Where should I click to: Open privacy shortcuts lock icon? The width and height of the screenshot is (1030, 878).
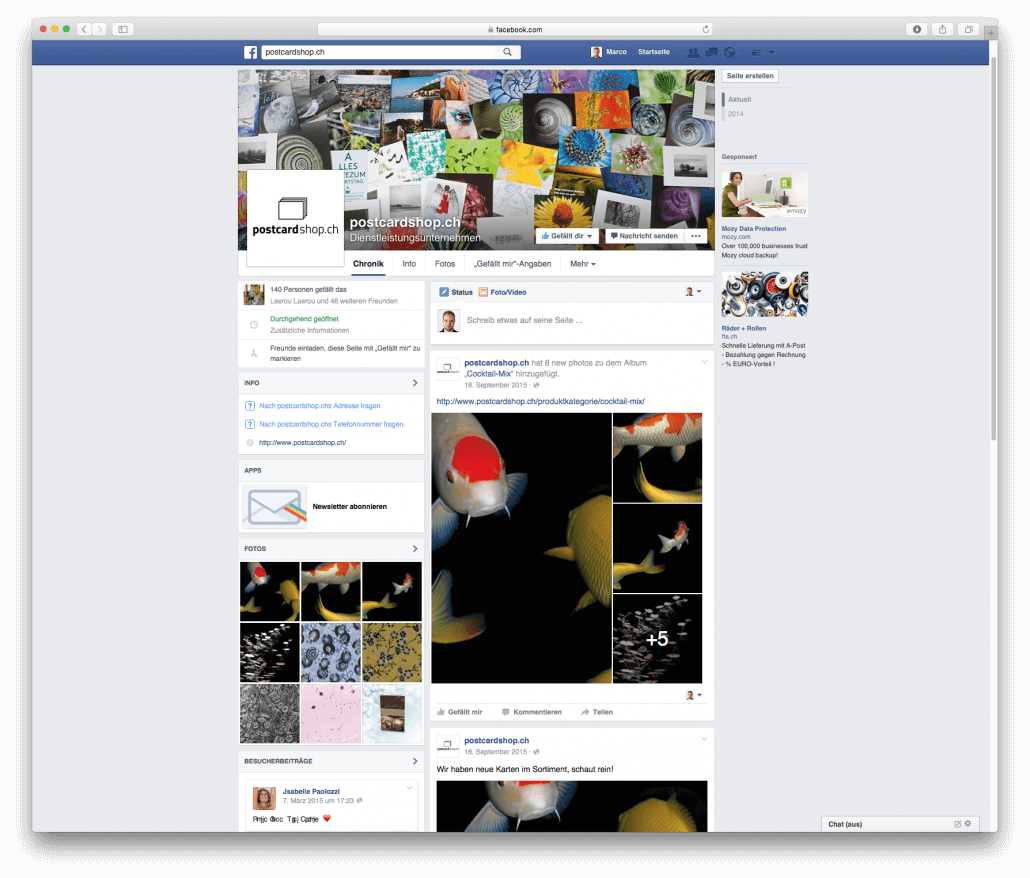[x=756, y=53]
